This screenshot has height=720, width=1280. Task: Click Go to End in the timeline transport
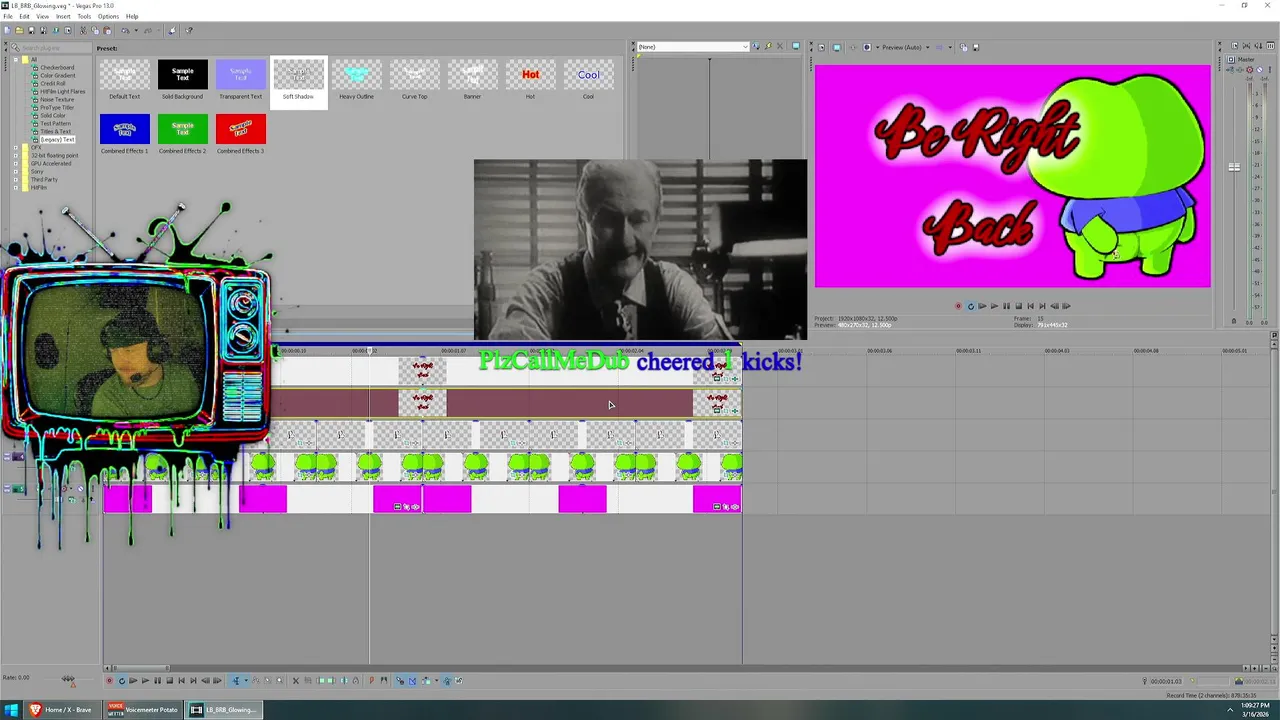point(193,681)
